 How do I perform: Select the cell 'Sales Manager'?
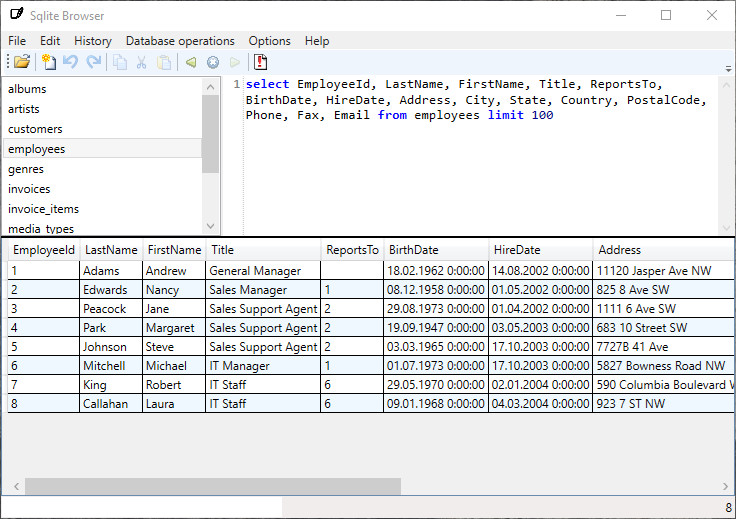pos(263,290)
